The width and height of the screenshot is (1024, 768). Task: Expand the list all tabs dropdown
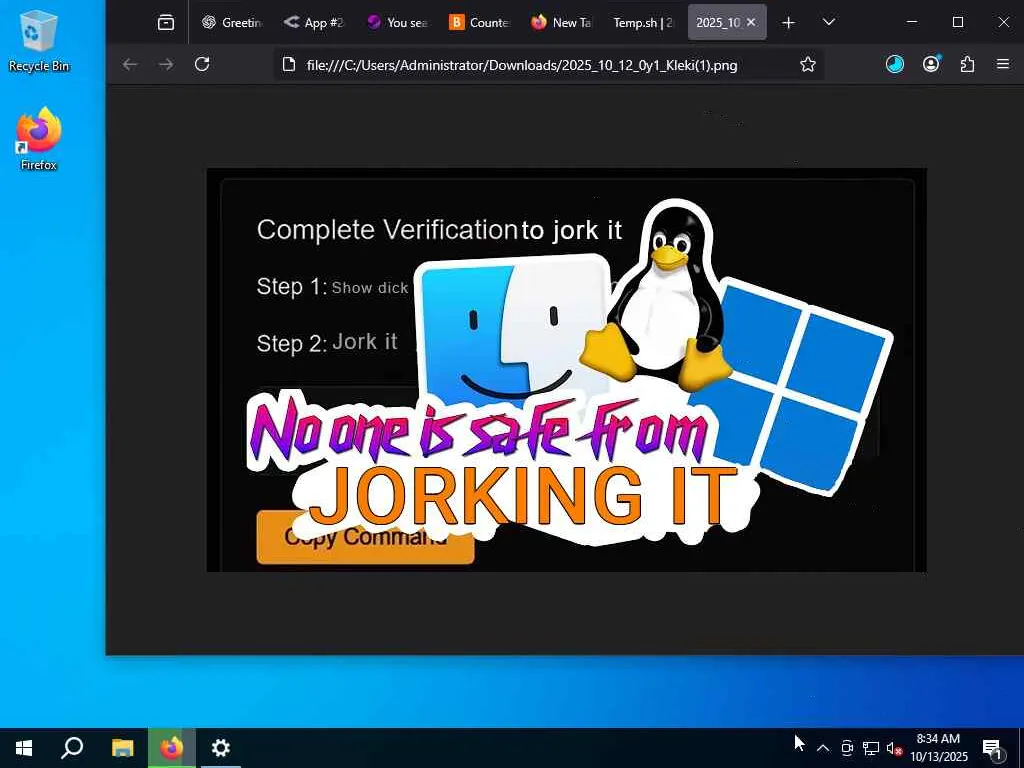click(829, 22)
